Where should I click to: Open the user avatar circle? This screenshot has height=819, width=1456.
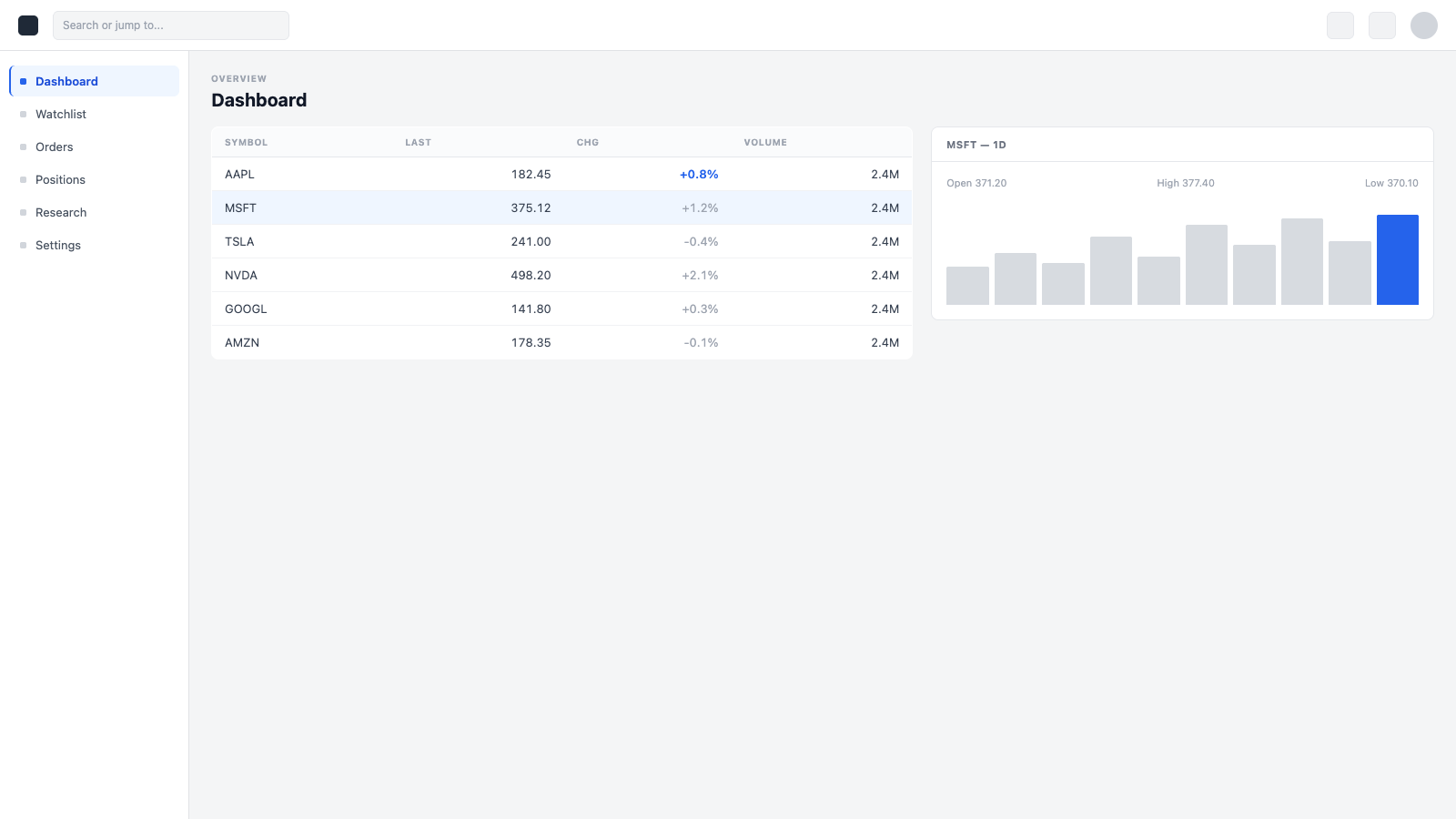coord(1424,25)
